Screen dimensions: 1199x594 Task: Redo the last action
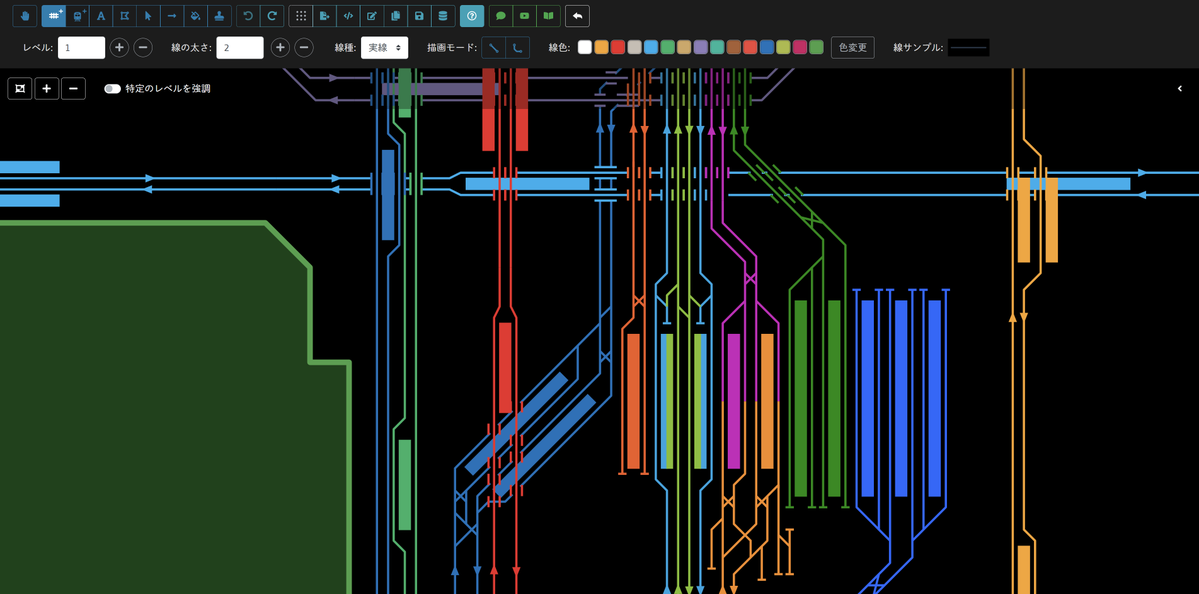point(271,16)
